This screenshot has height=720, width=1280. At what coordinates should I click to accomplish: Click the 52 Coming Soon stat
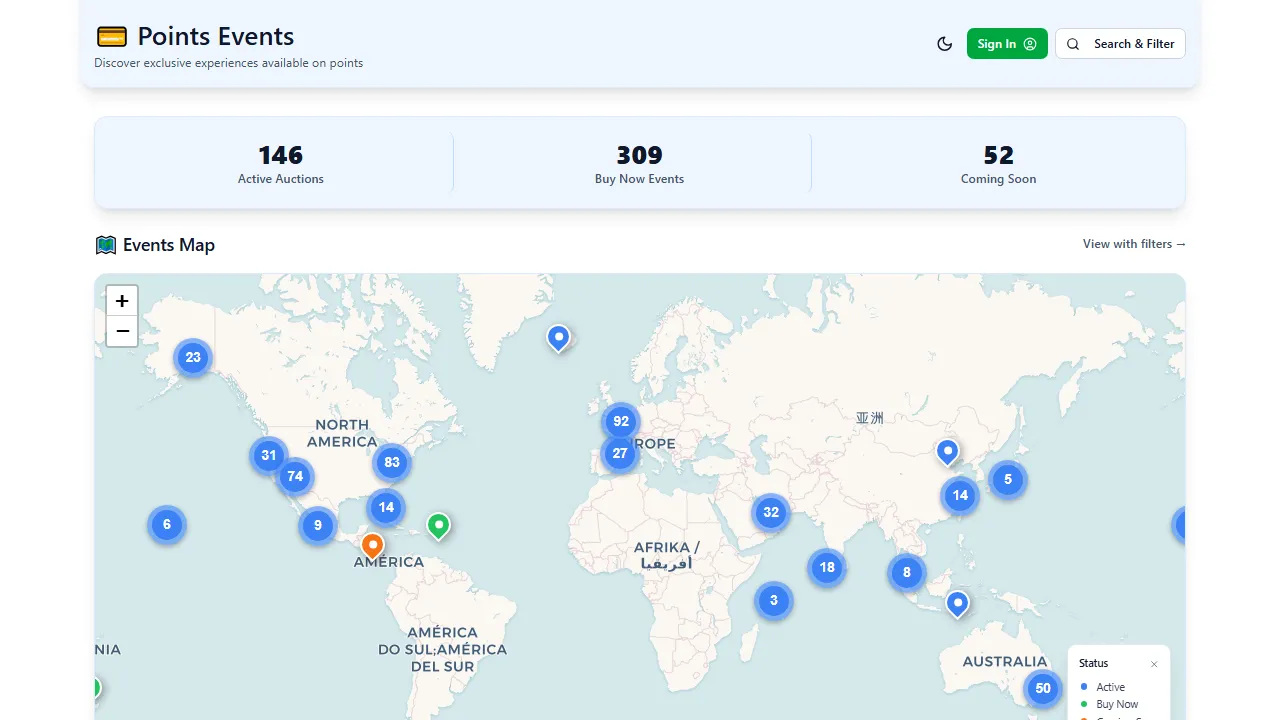click(998, 164)
